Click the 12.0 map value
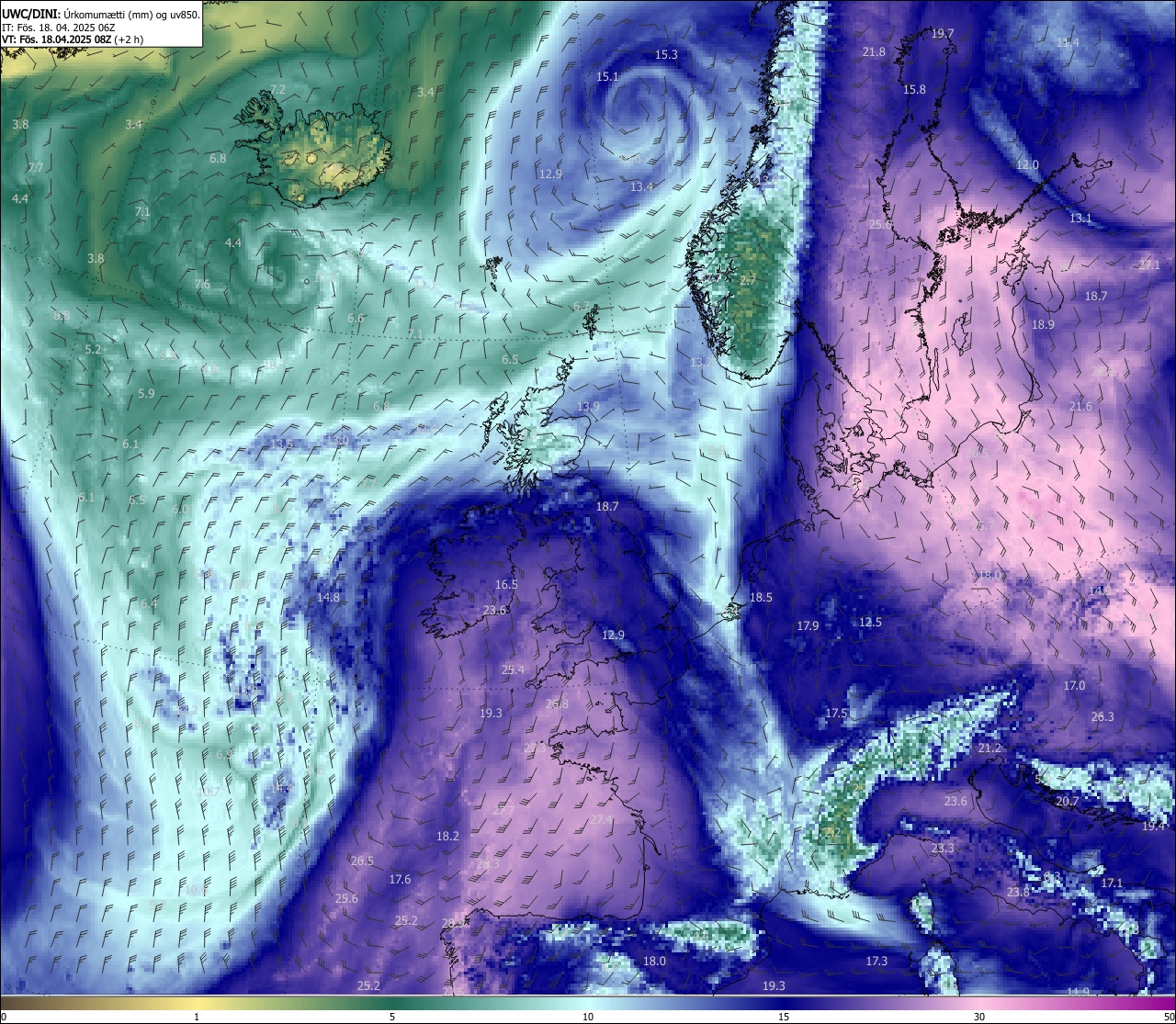Screen dimensions: 1176x1024 (1027, 164)
